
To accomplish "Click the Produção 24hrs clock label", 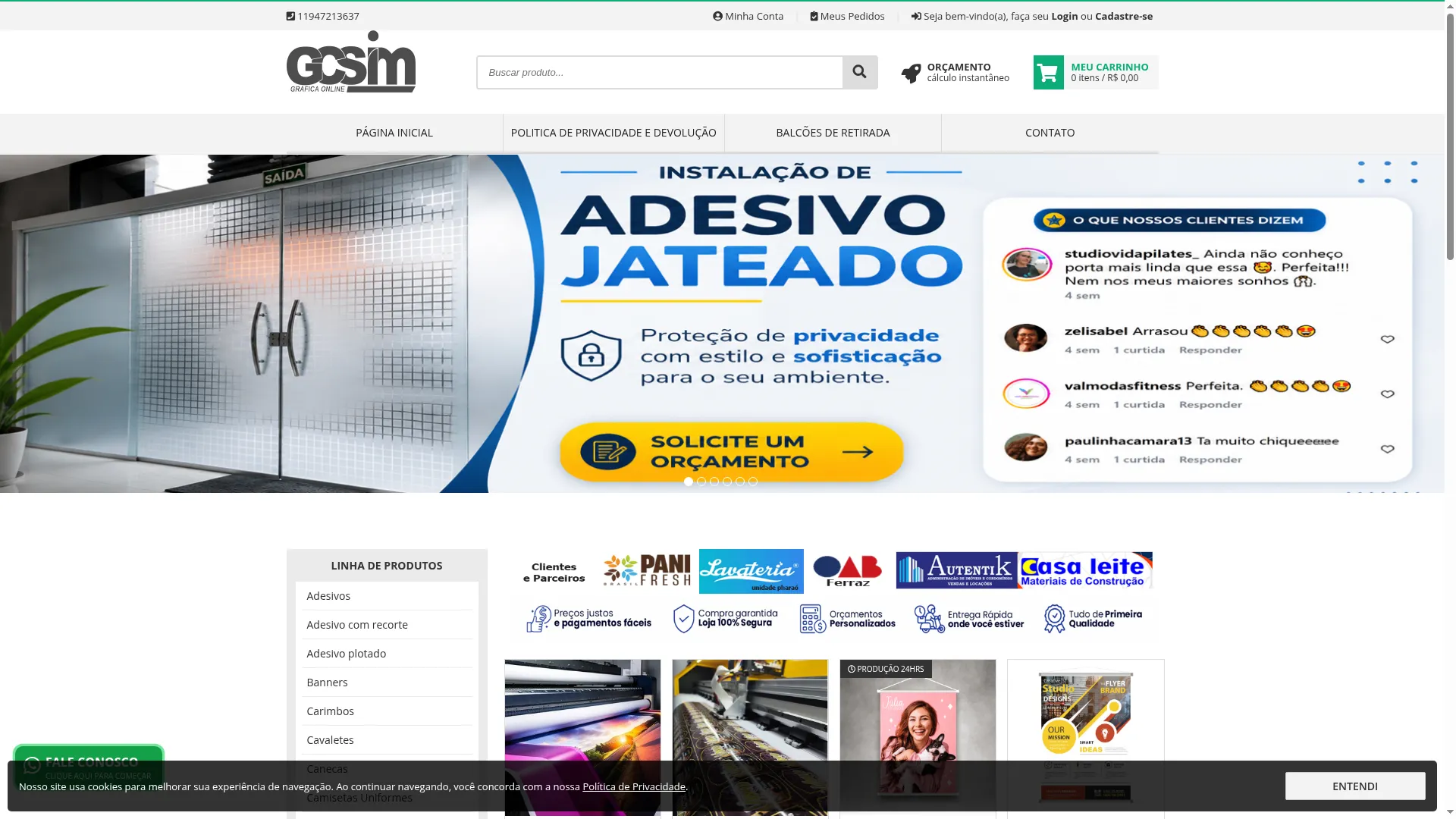I will coord(886,669).
